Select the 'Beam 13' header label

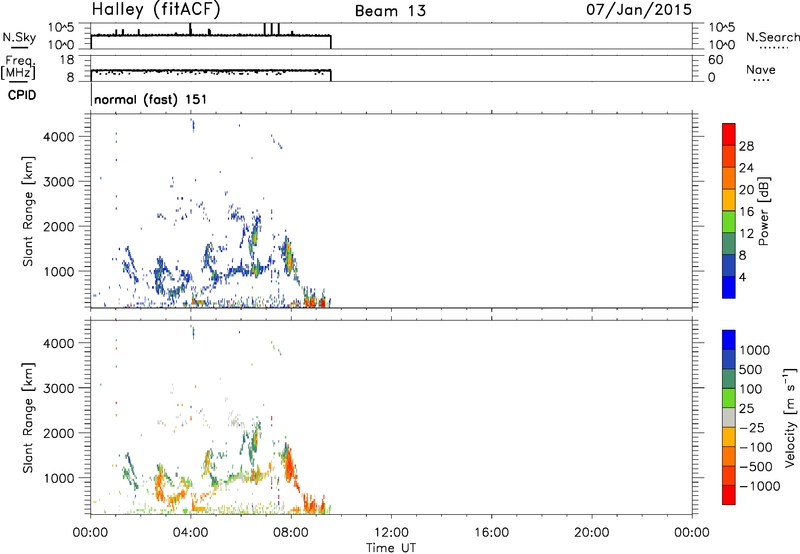coord(390,11)
